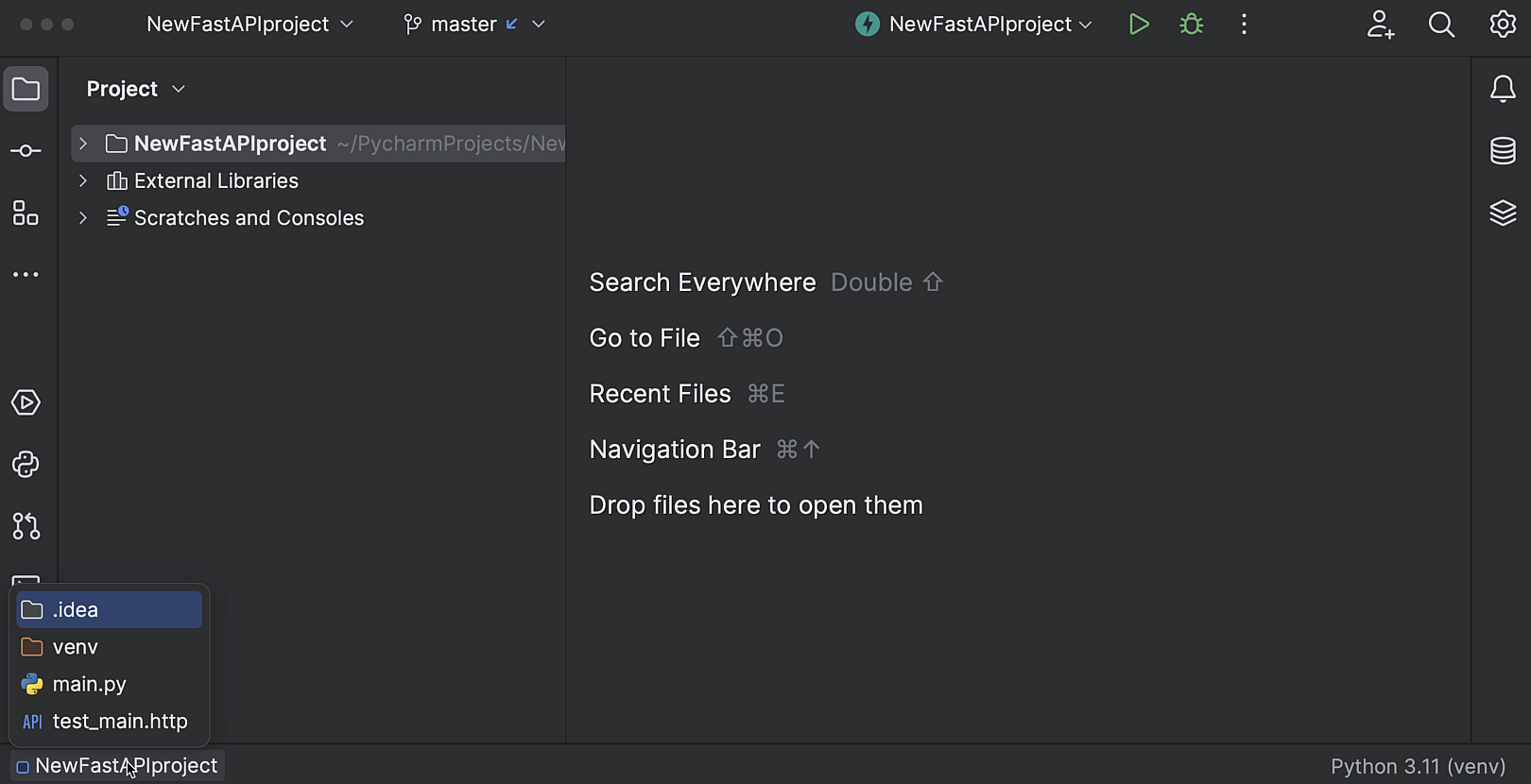Open the master branch dropdown
1531x784 pixels.
tap(474, 25)
